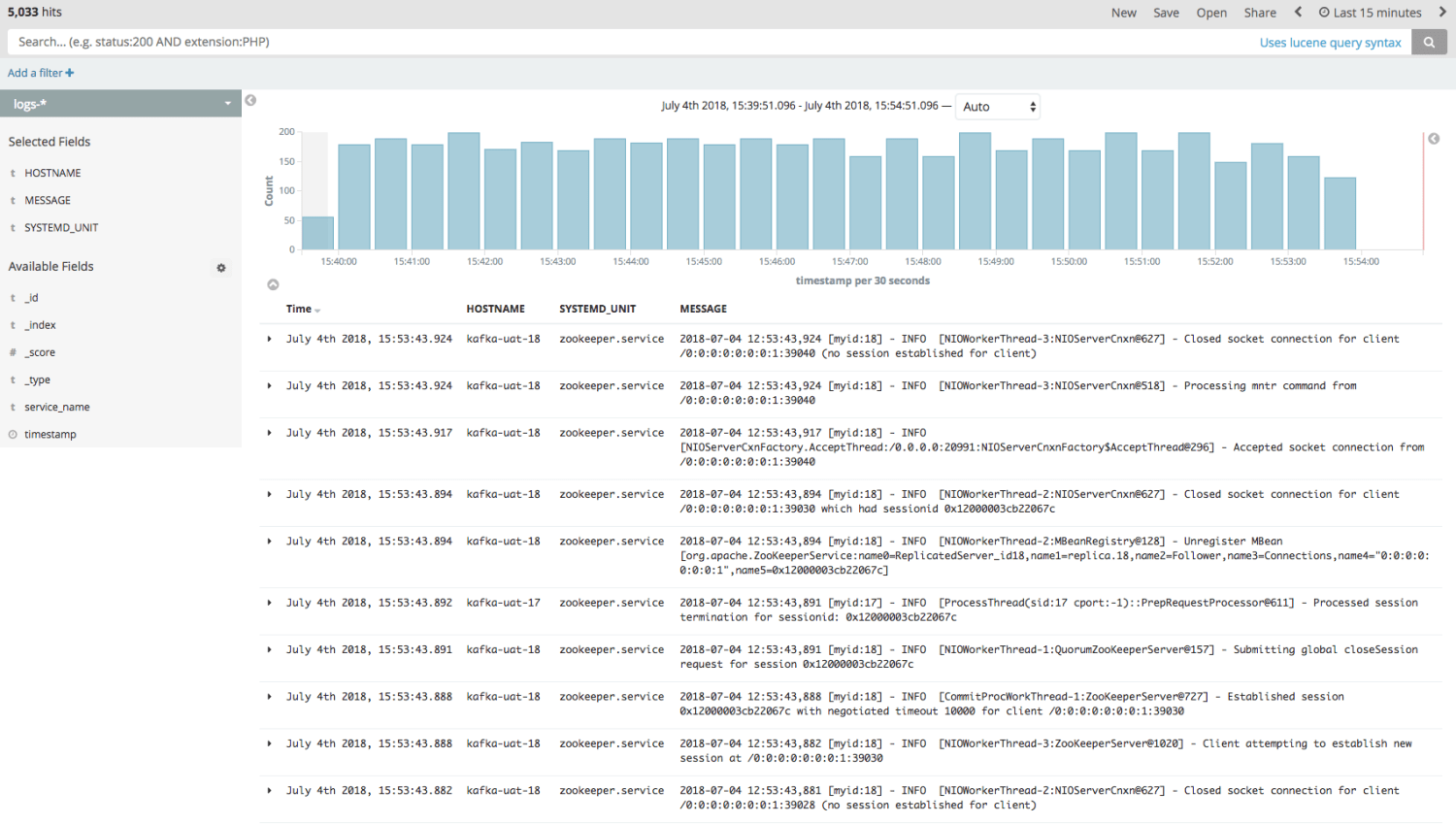The image size is (1456, 824).
Task: Toggle Time column sort order caret
Action: [x=316, y=310]
